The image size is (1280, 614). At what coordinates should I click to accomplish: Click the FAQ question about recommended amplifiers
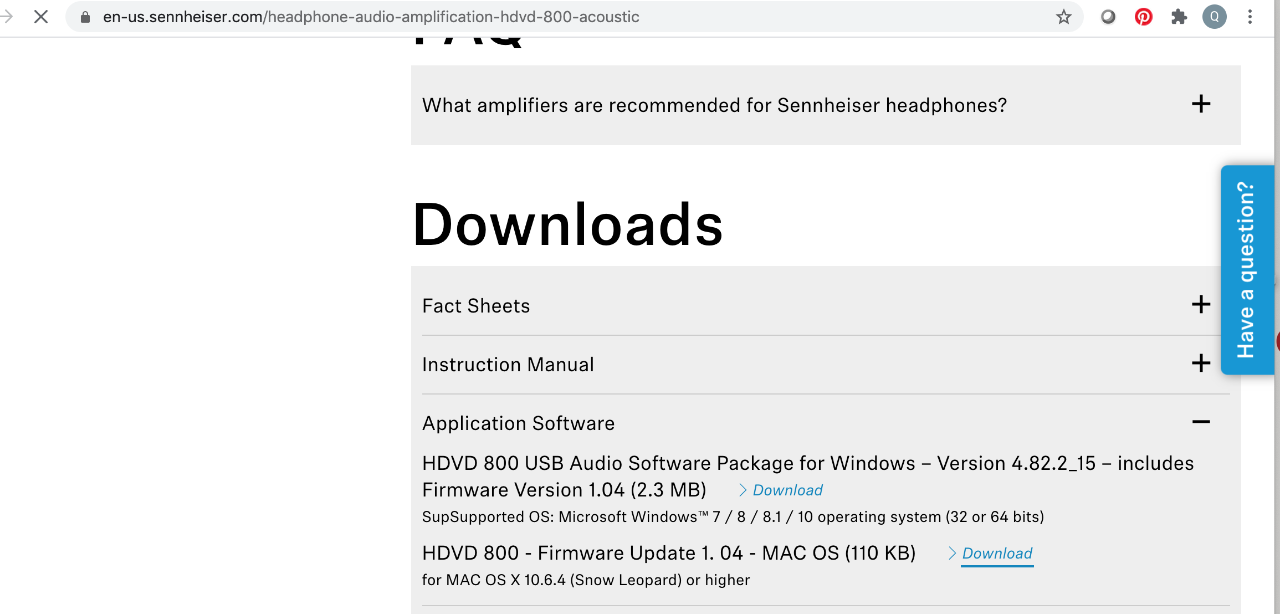click(x=714, y=105)
